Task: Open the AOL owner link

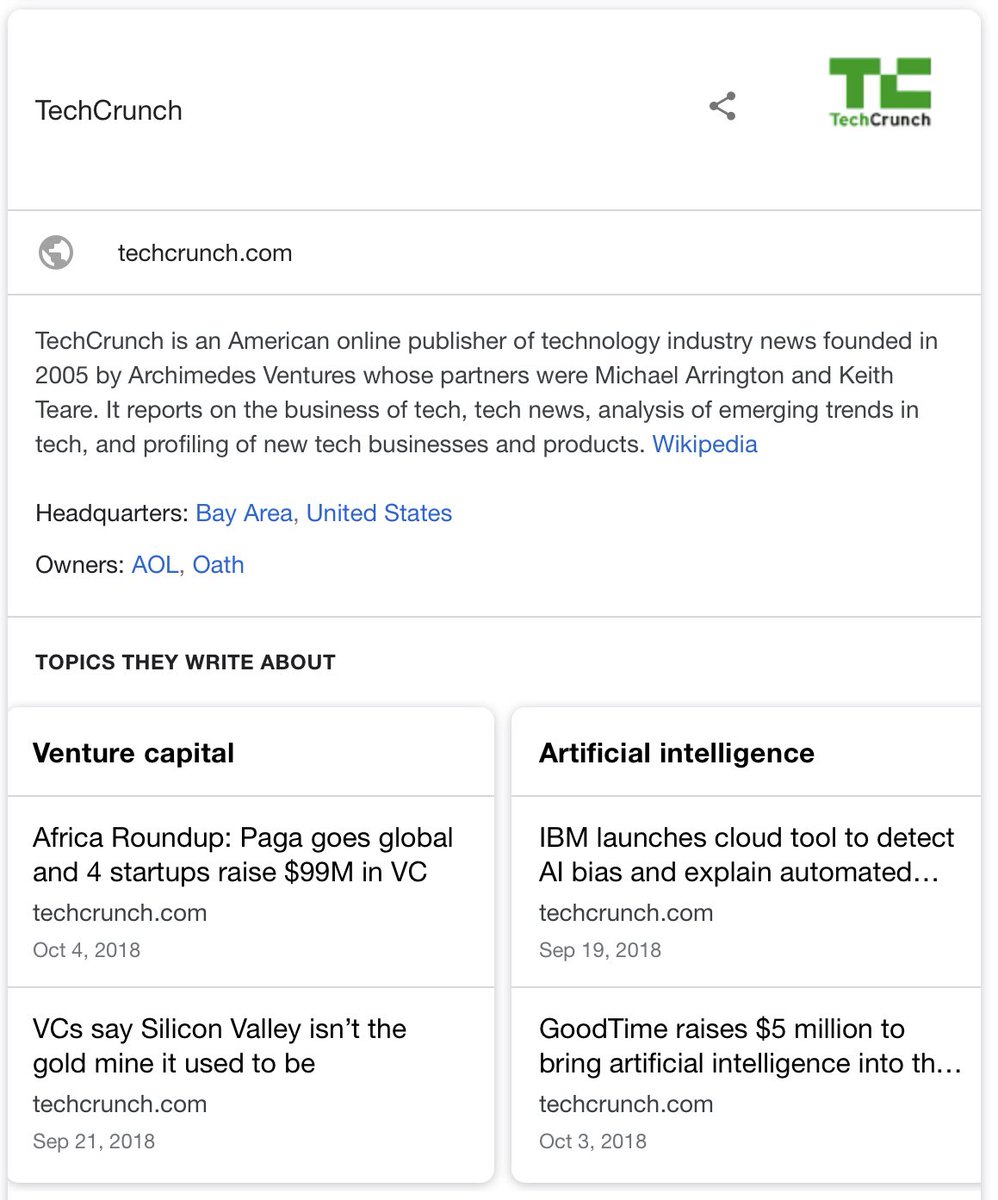Action: tap(155, 565)
